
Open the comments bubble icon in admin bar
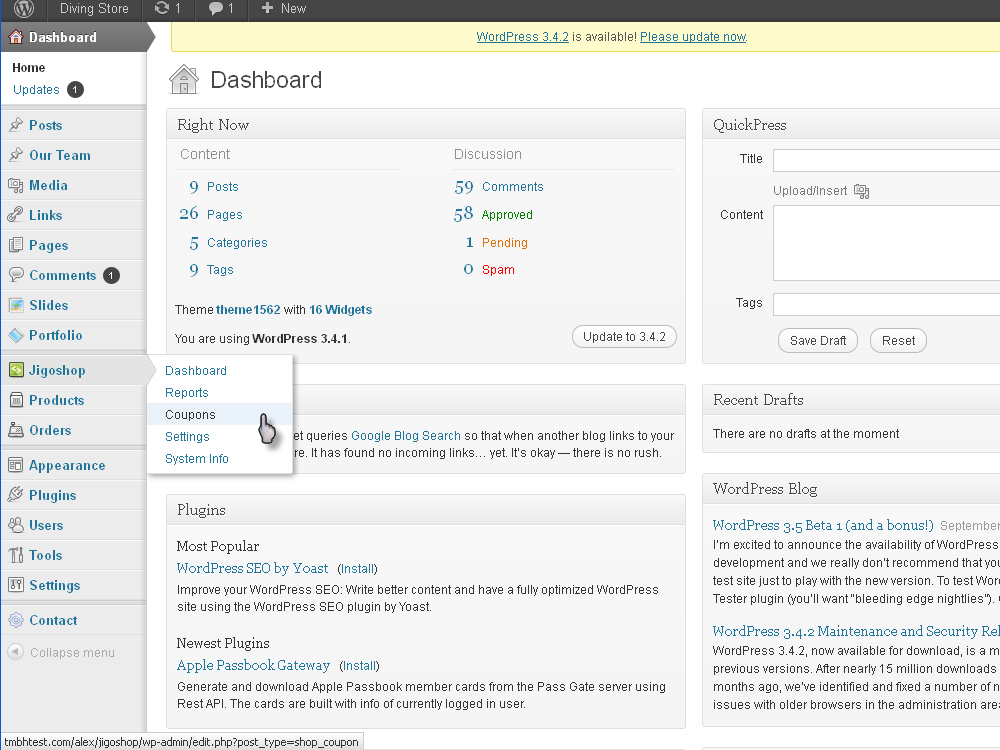[x=215, y=9]
